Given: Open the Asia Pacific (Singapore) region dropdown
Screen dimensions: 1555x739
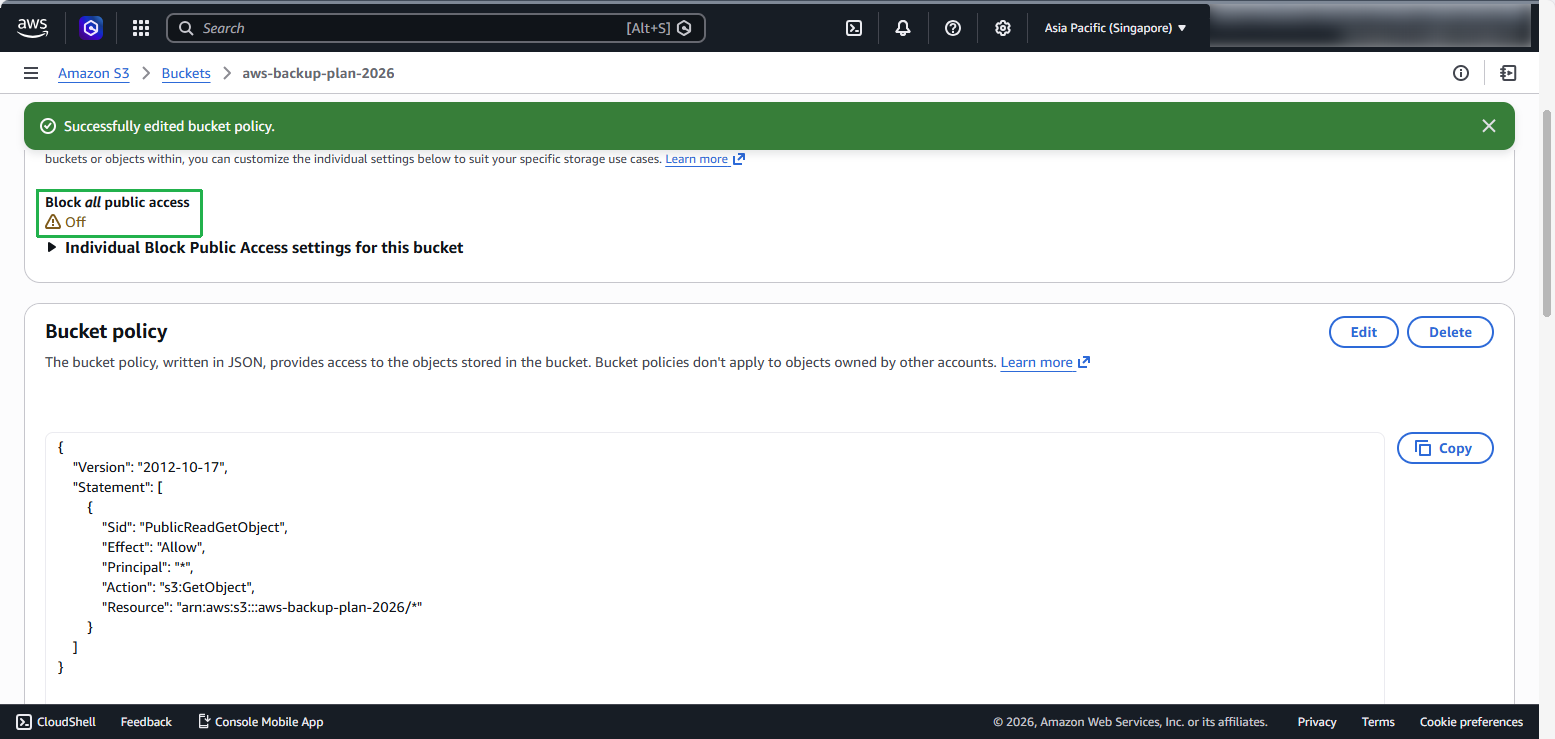Looking at the screenshot, I should pos(1115,28).
